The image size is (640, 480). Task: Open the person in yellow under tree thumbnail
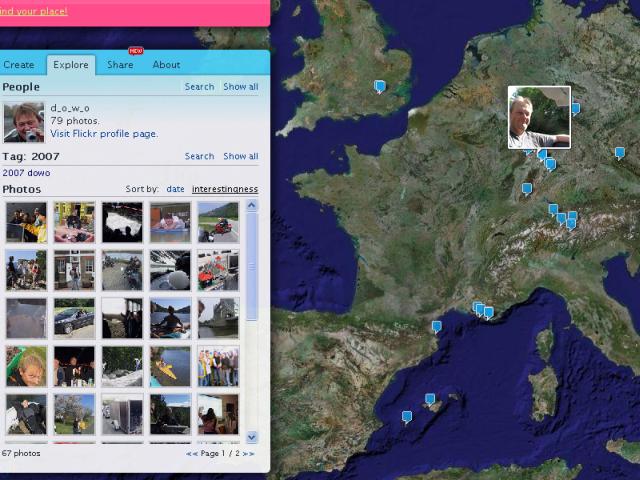click(x=74, y=414)
